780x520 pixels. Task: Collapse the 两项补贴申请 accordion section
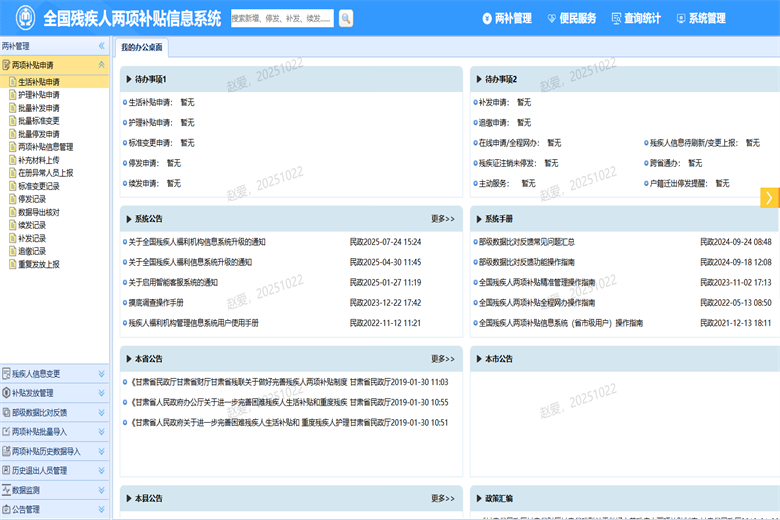click(101, 65)
